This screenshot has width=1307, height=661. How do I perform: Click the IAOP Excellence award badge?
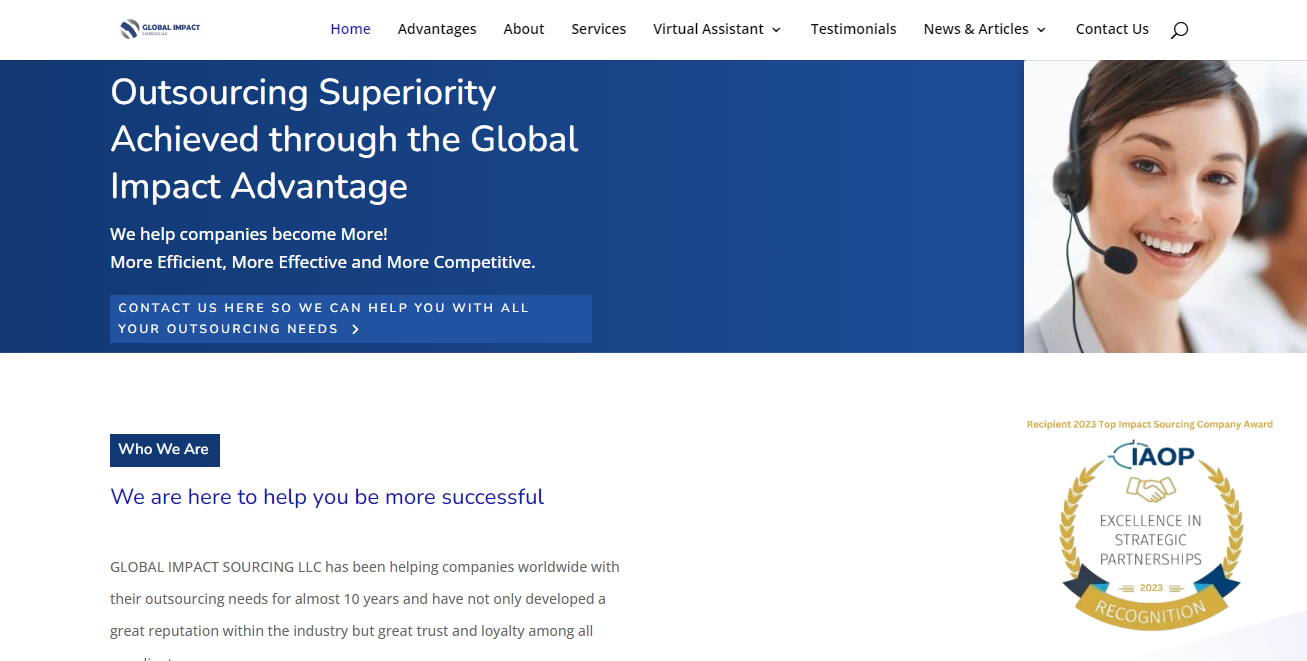1150,535
